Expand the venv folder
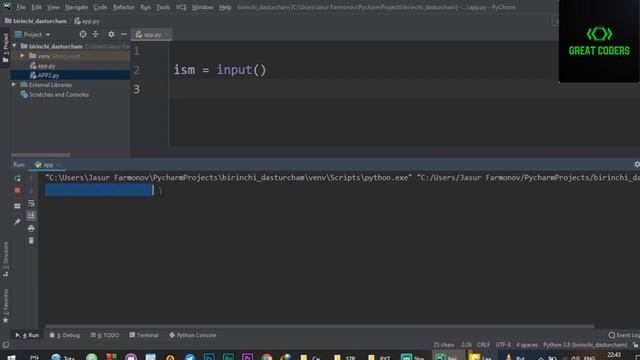Viewport: 640px width, 360px height. [22, 56]
